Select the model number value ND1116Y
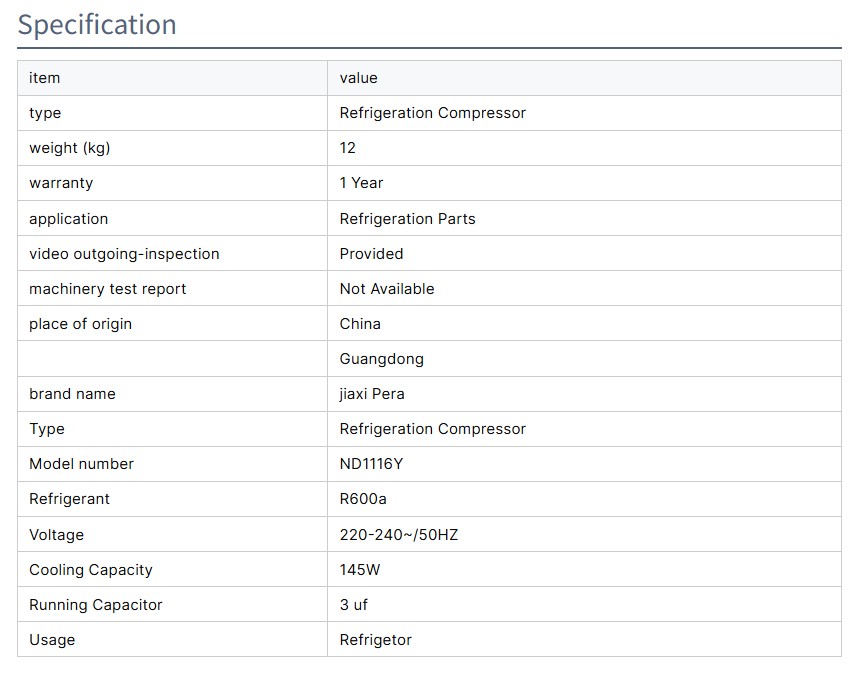 point(371,464)
